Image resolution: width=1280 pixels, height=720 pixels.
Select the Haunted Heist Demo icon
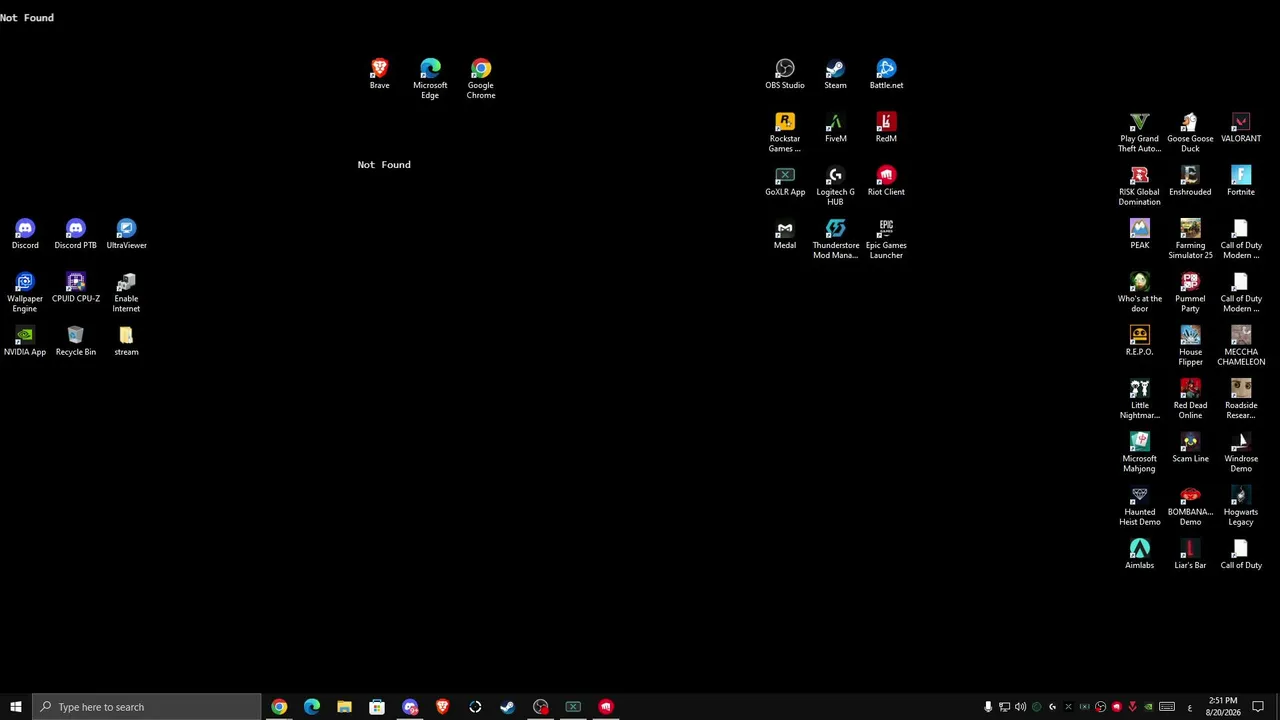point(1140,506)
